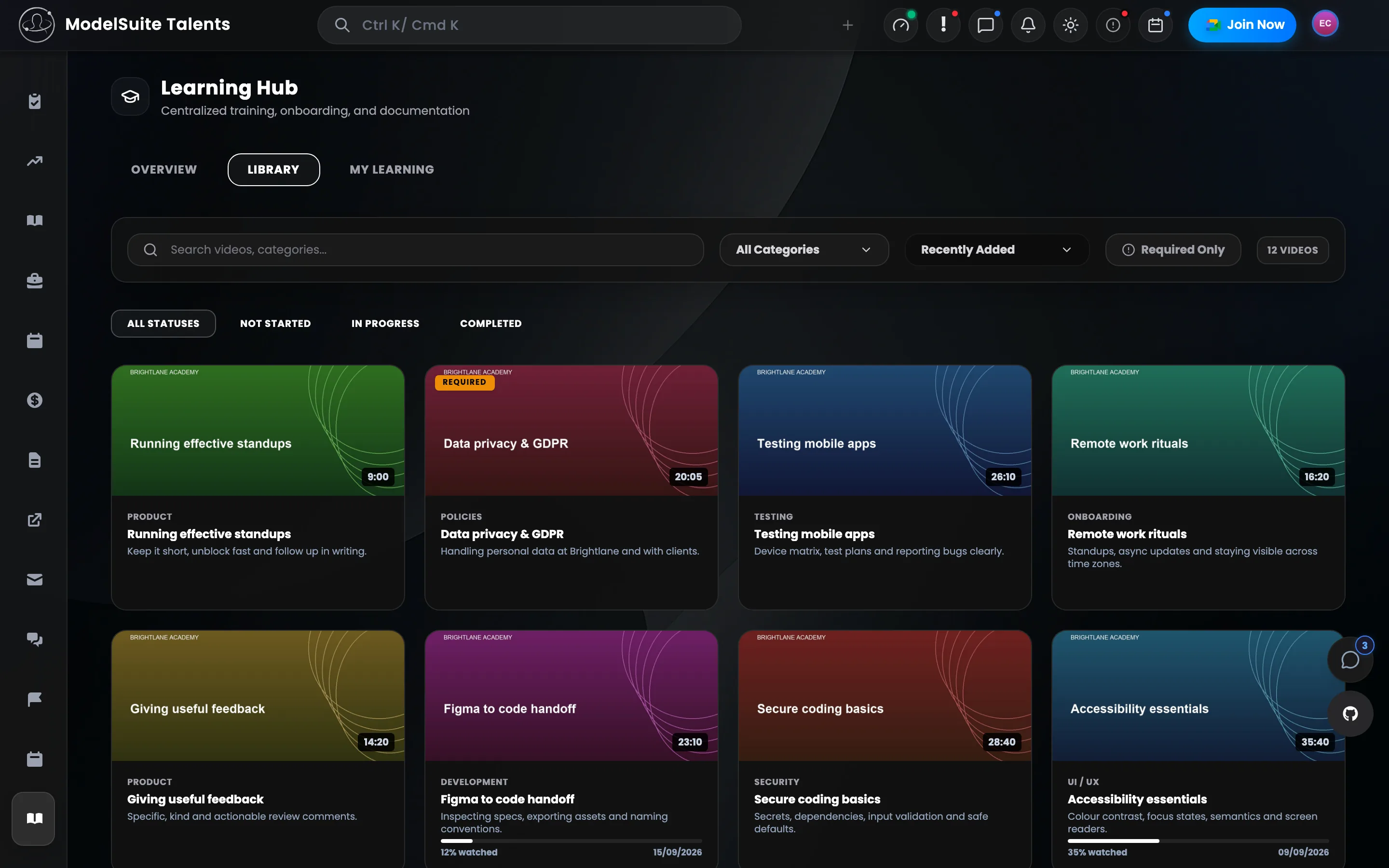The image size is (1389, 868).
Task: Toggle light/dark theme sun icon
Action: [1071, 25]
